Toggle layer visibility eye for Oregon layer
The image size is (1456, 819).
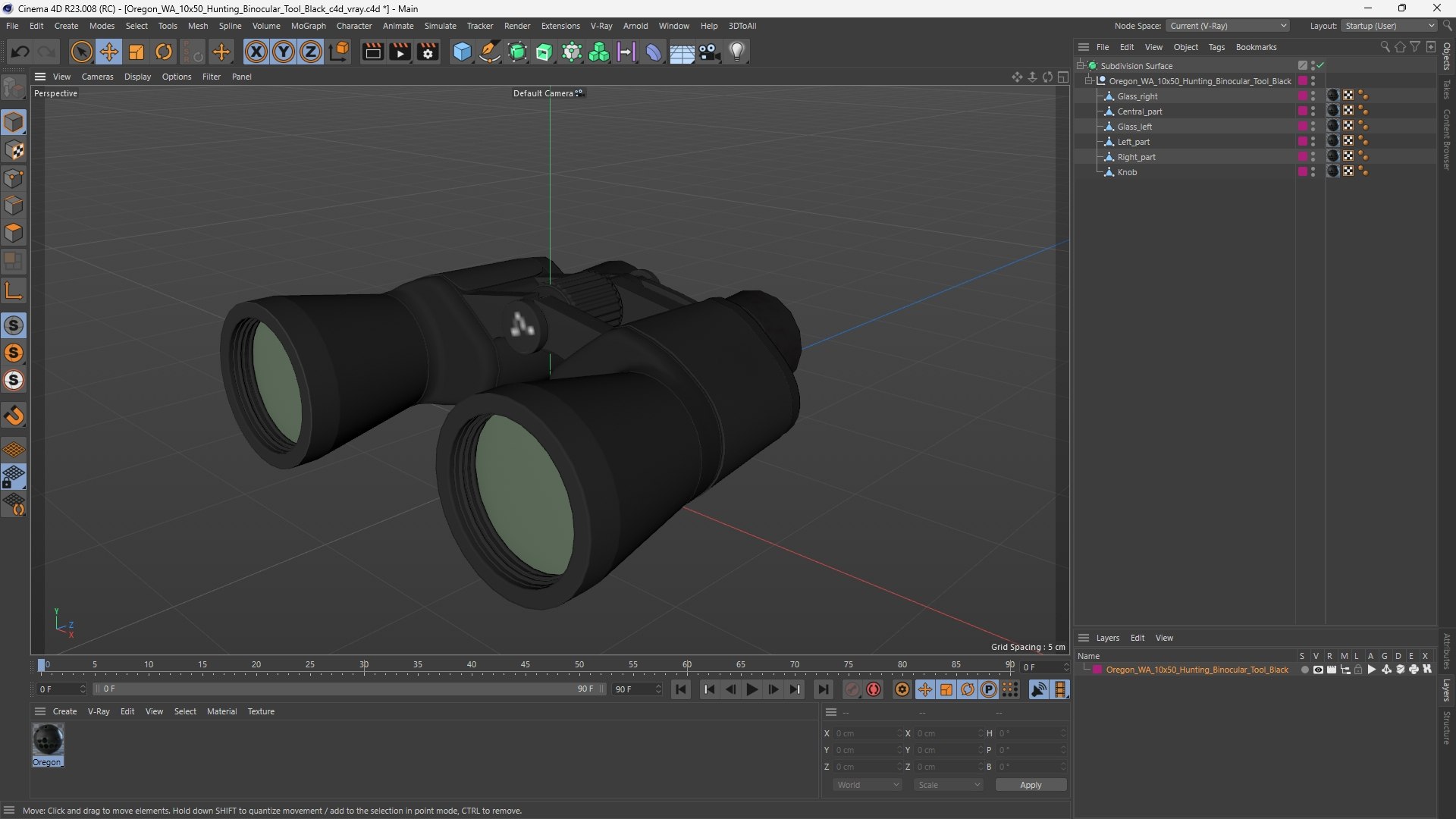point(1318,670)
